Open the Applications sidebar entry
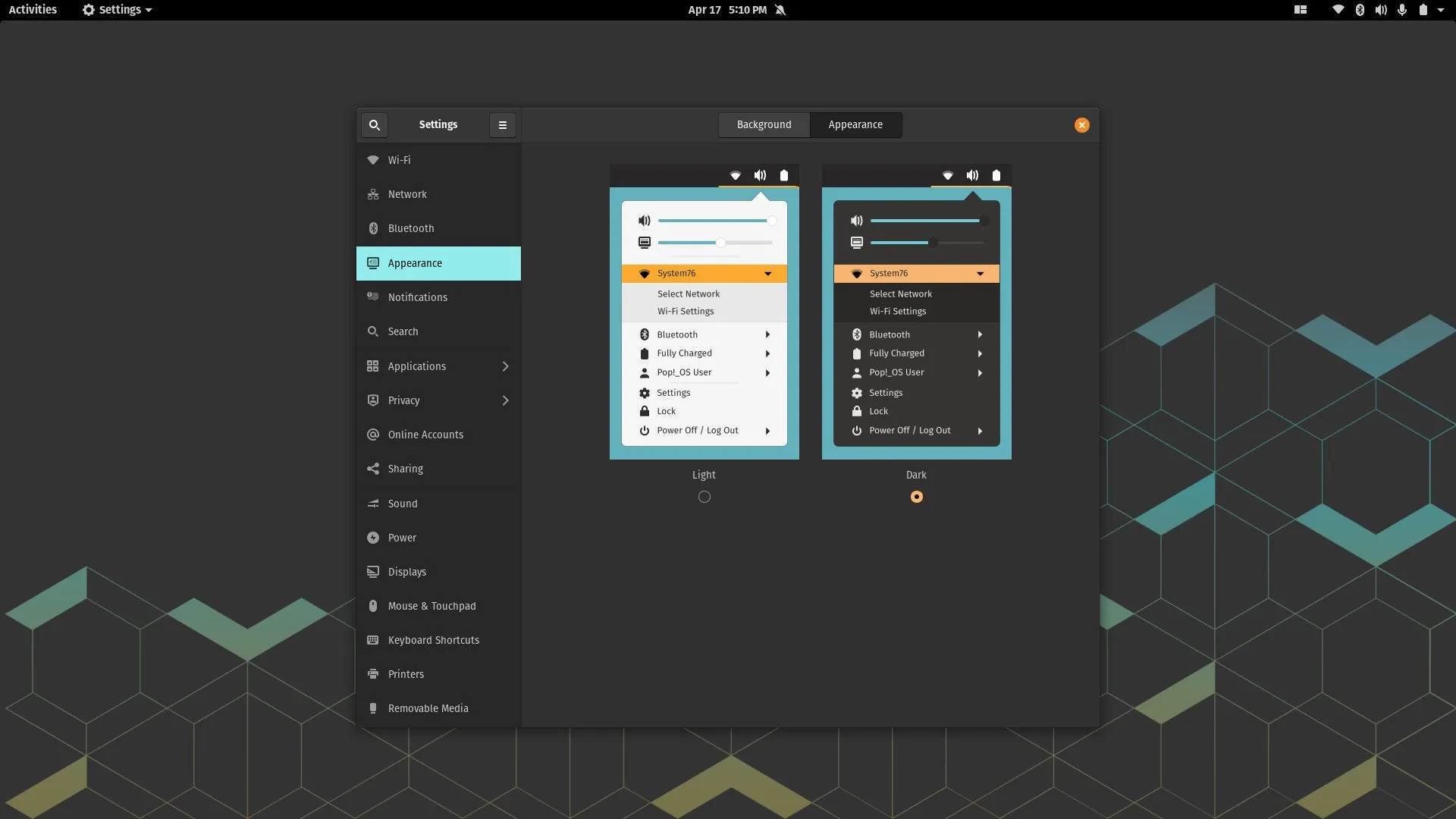Screen dimensions: 1456x819 click(x=438, y=366)
